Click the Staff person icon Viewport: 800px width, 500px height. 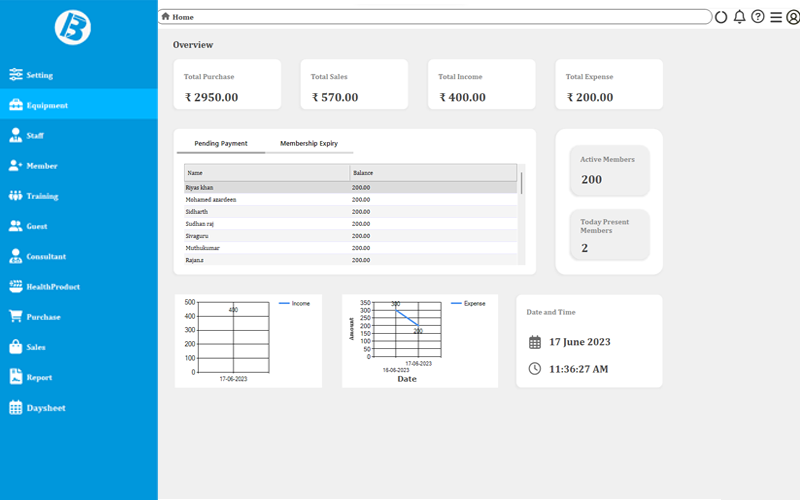(16, 135)
